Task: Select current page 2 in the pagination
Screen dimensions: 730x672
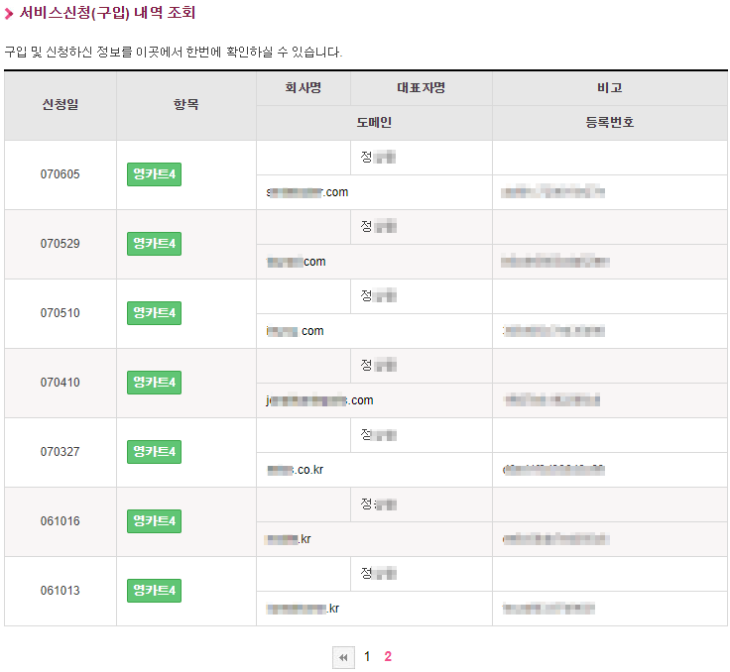Action: tap(388, 657)
